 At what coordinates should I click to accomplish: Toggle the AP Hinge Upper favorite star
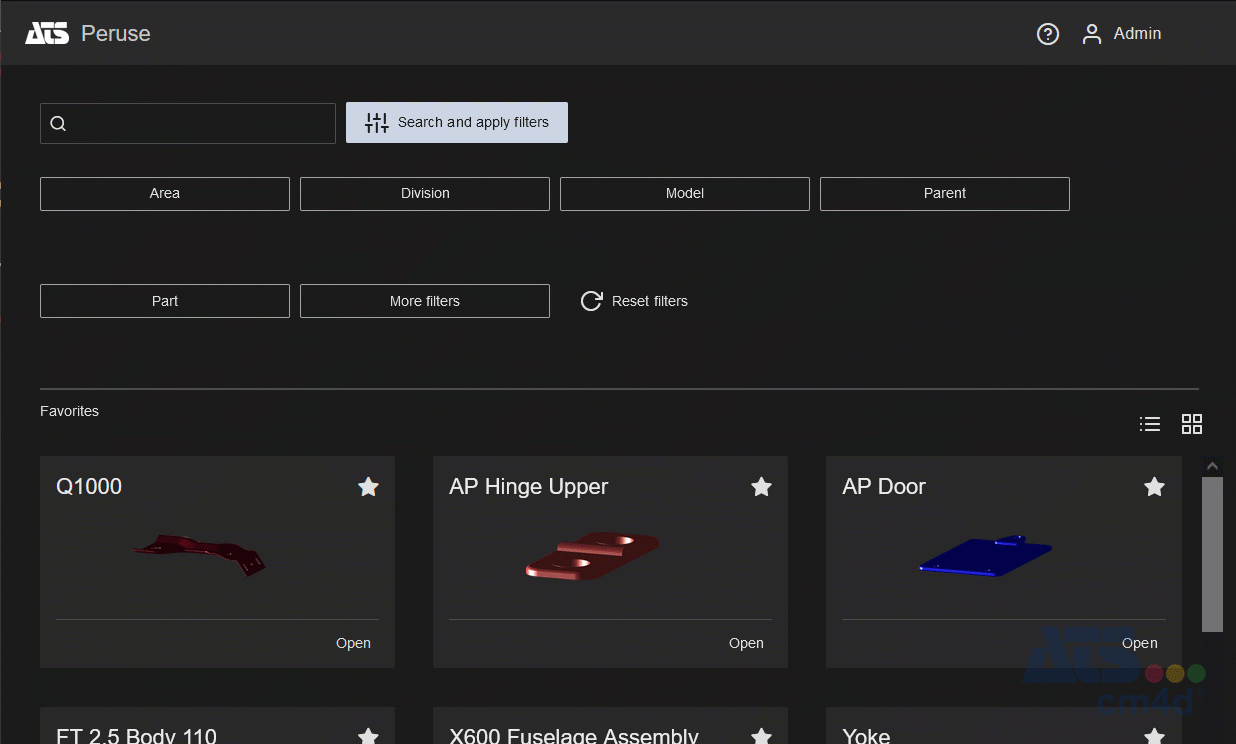[x=761, y=487]
